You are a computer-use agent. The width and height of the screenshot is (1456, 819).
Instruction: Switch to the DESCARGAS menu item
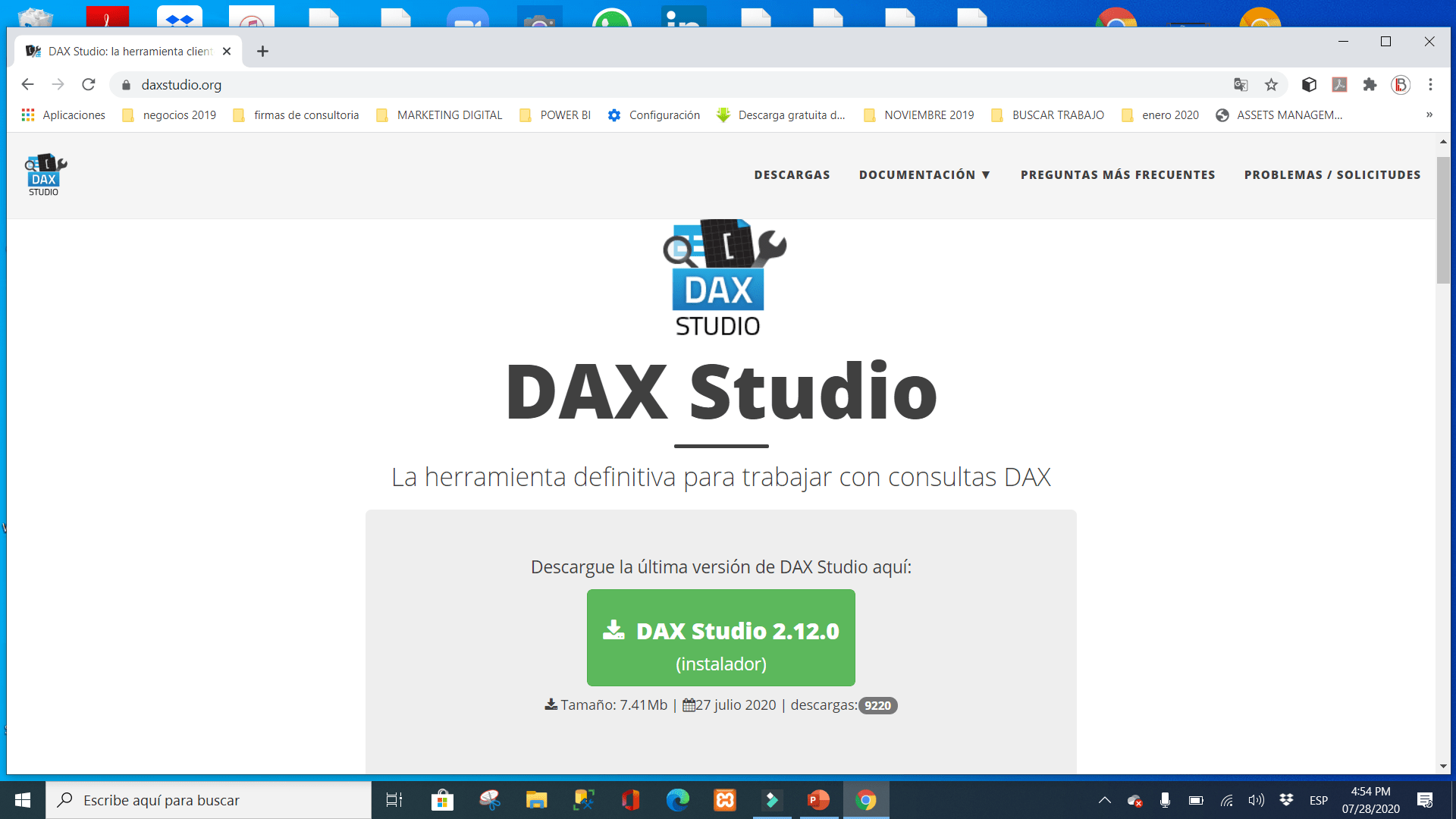[x=792, y=174]
